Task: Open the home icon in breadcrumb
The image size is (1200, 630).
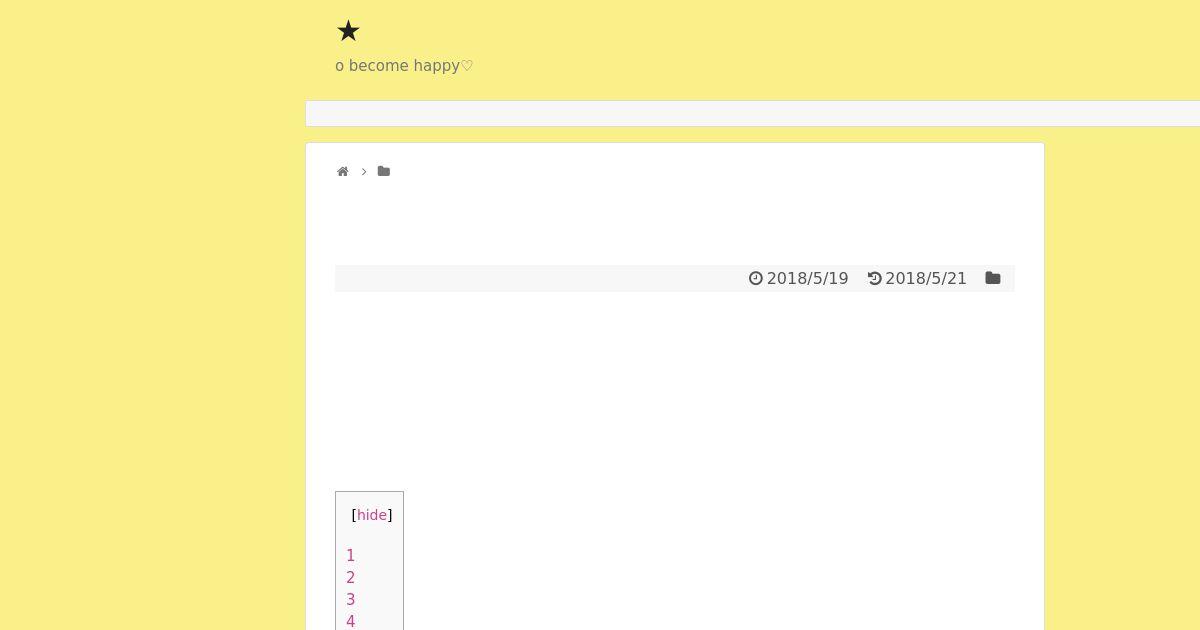Action: click(343, 172)
